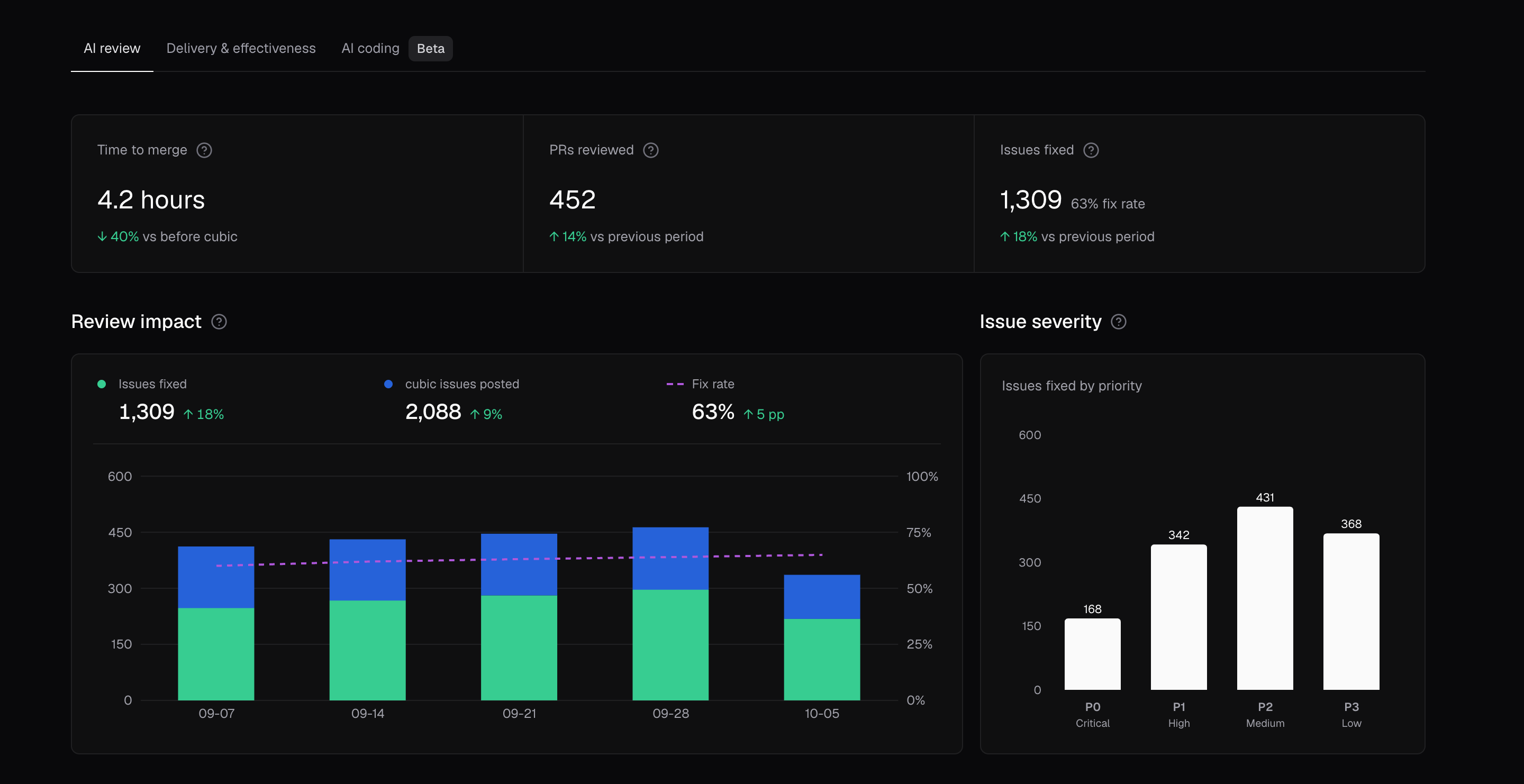Click the '2,088' cubic issues posted value
1524x784 pixels.
(x=433, y=412)
